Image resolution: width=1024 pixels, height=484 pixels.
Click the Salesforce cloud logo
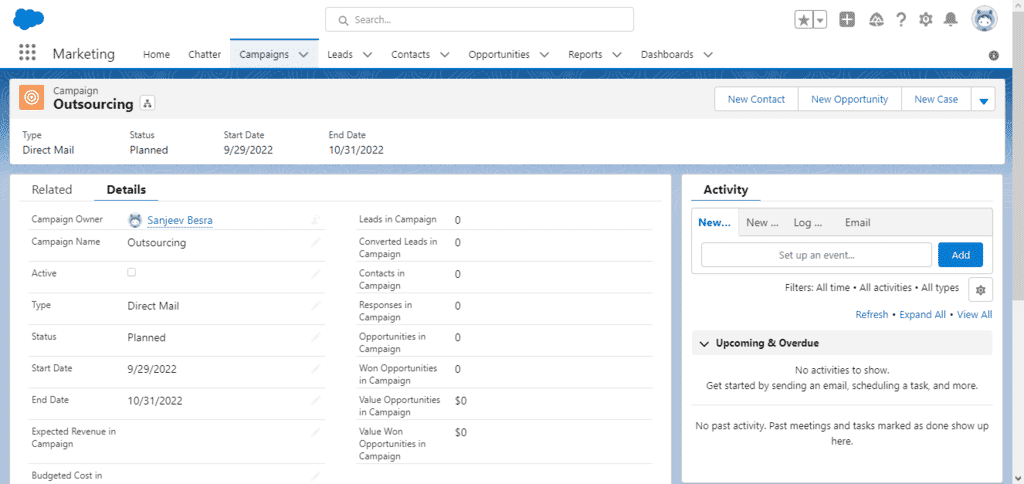(29, 20)
